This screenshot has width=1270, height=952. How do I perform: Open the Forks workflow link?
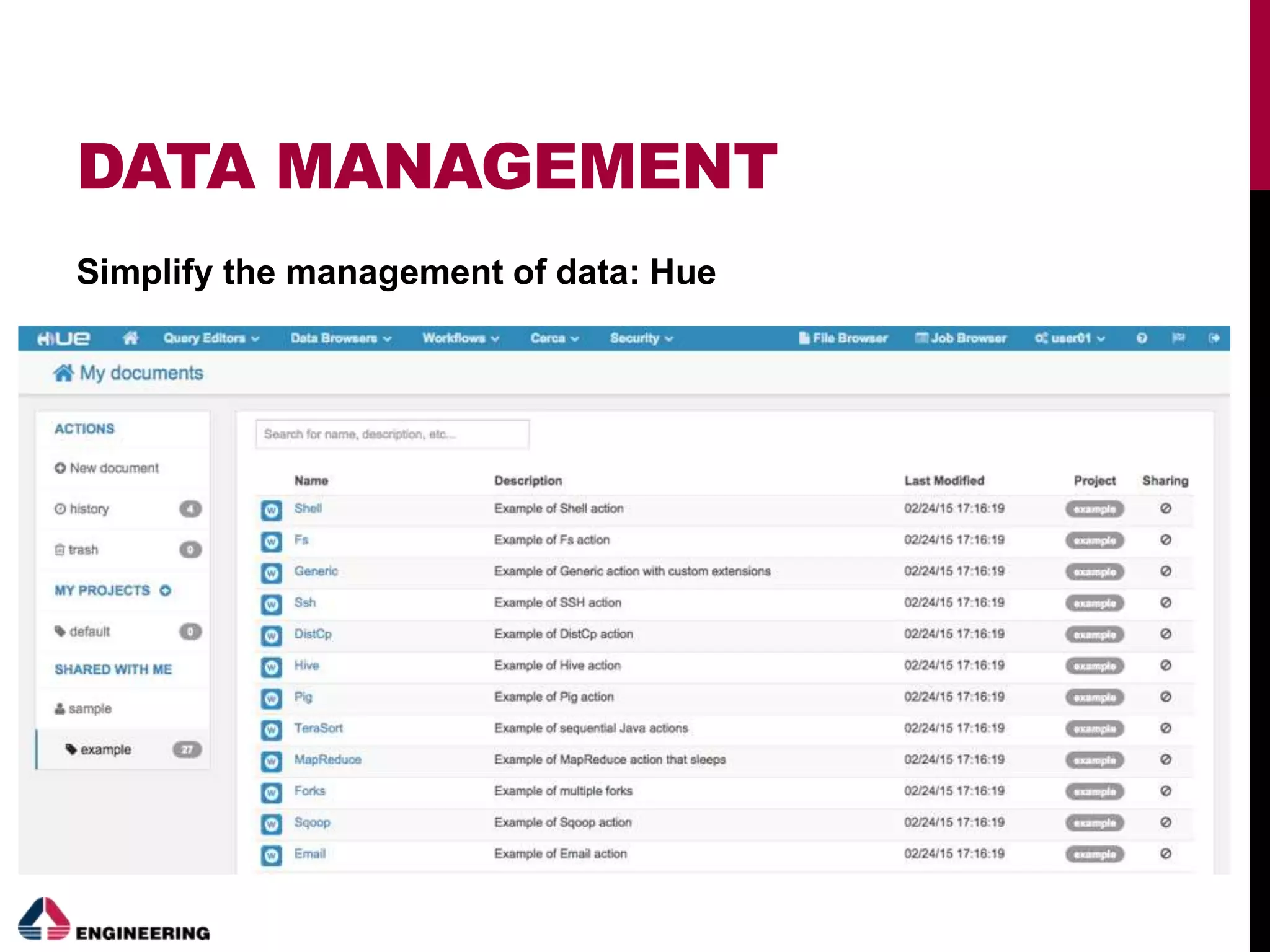309,791
